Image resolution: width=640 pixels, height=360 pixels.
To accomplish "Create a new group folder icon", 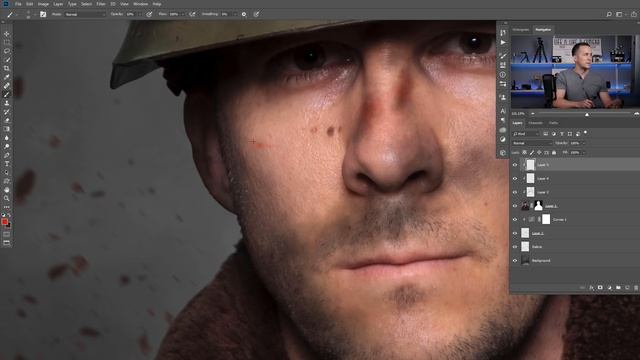I will [618, 288].
